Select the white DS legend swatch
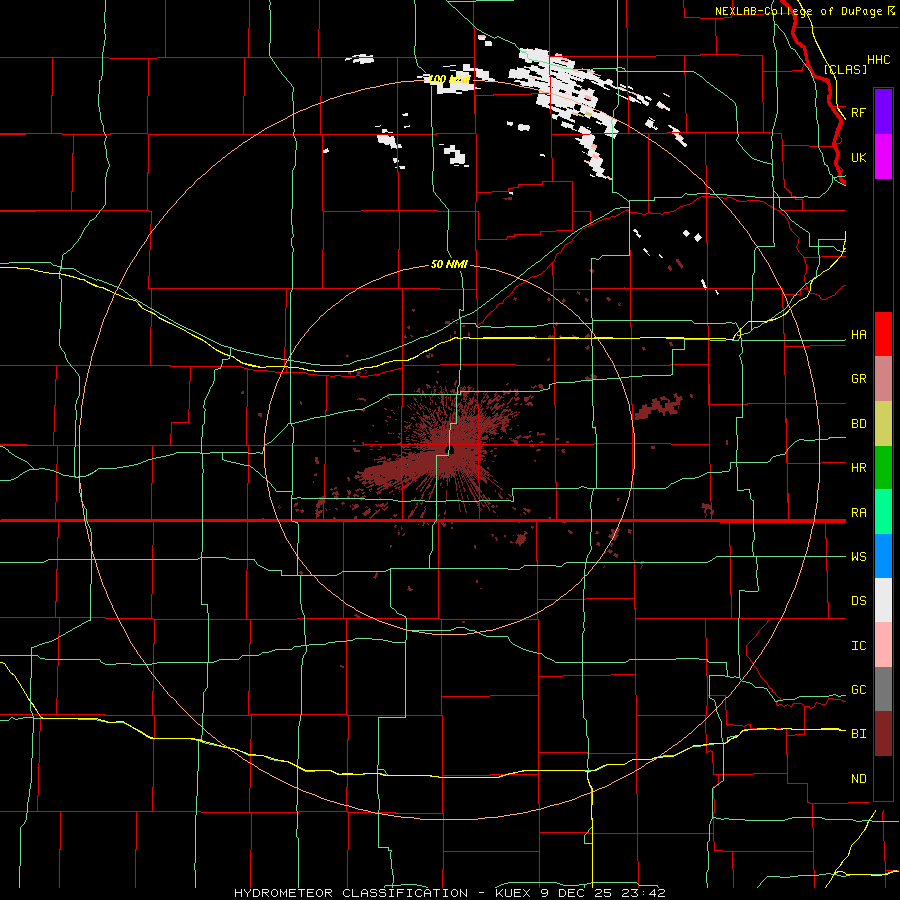Viewport: 900px width, 900px height. coord(883,600)
